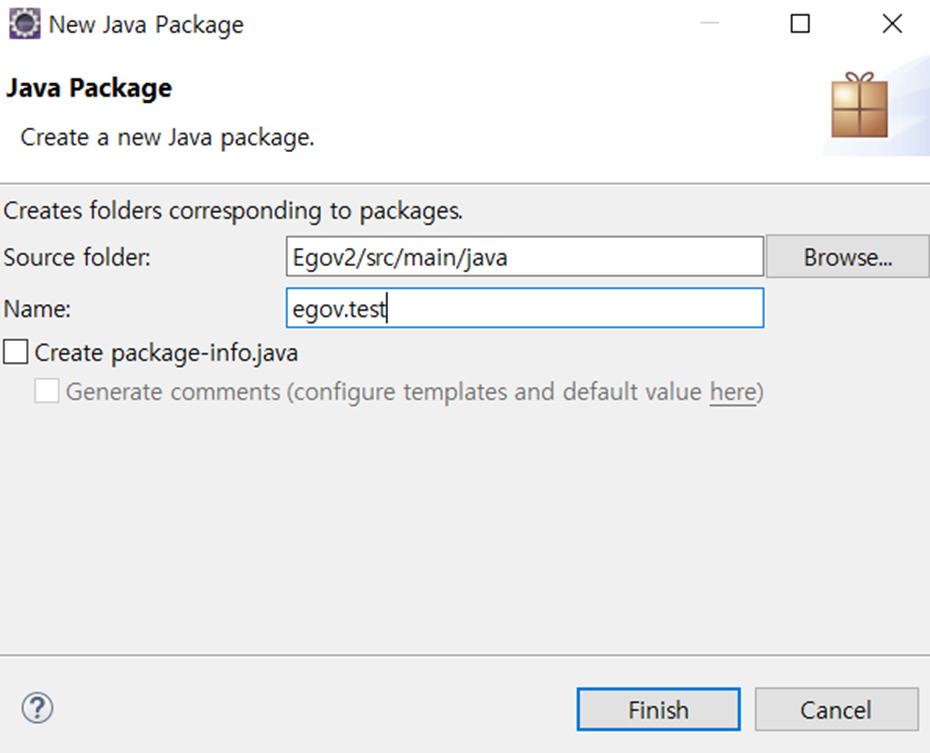
Task: Minimize the New Java Package dialog
Action: (x=709, y=24)
